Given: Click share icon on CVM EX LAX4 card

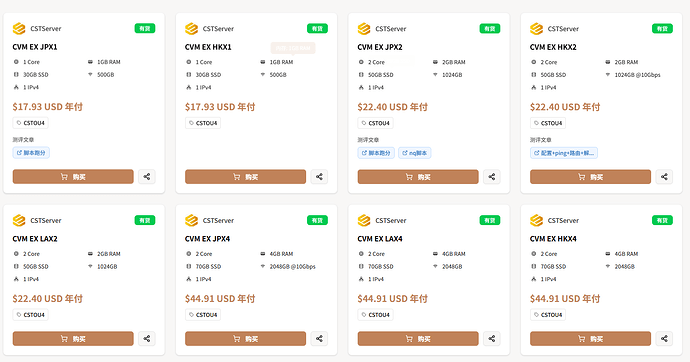Looking at the screenshot, I should pos(492,339).
